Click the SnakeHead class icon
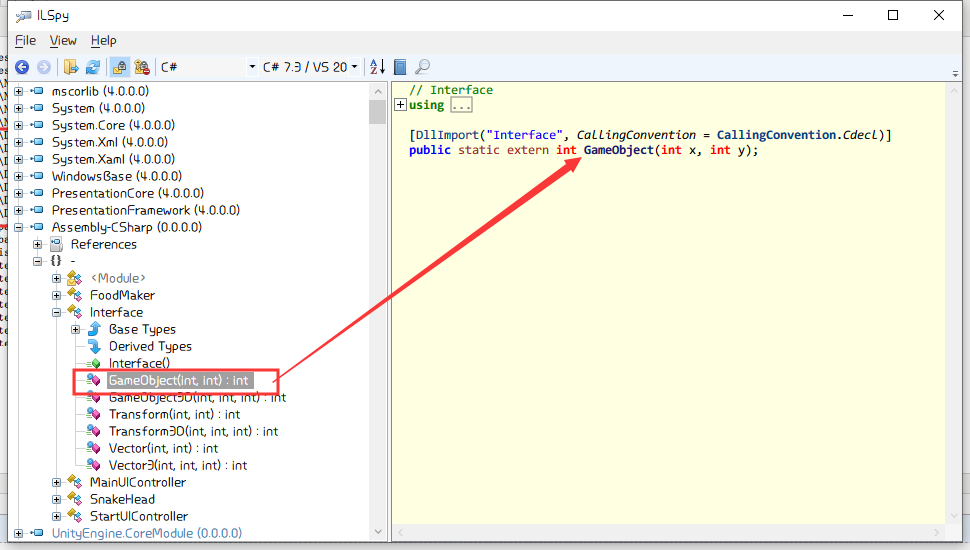 click(x=75, y=499)
